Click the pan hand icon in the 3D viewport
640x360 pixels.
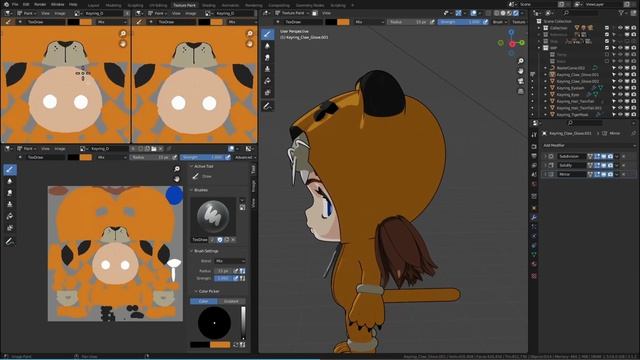point(521,71)
